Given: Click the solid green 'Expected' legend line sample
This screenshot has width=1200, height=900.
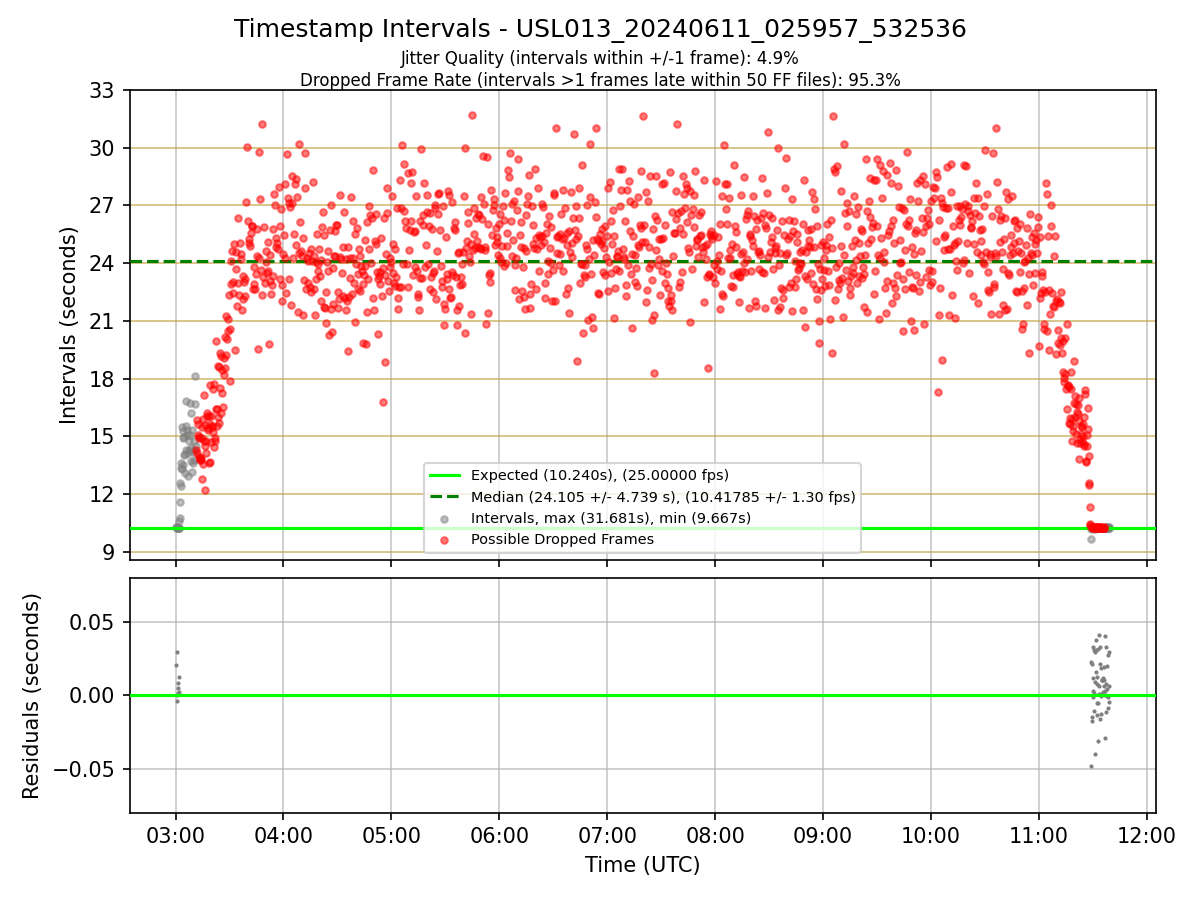Looking at the screenshot, I should [444, 475].
